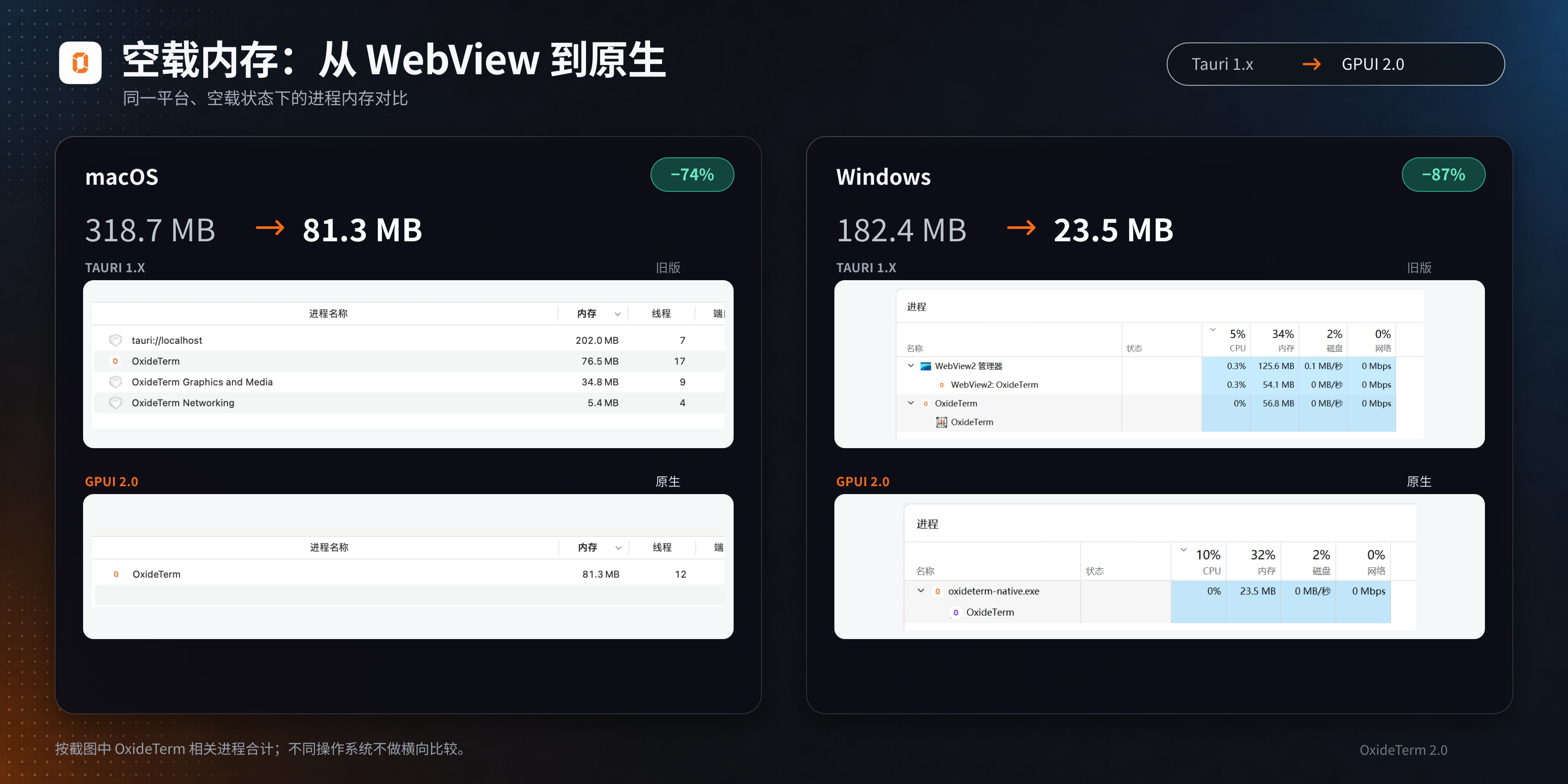Select the oxideterm-native.exe row
Viewport: 1568px width, 784px height.
point(1147,591)
